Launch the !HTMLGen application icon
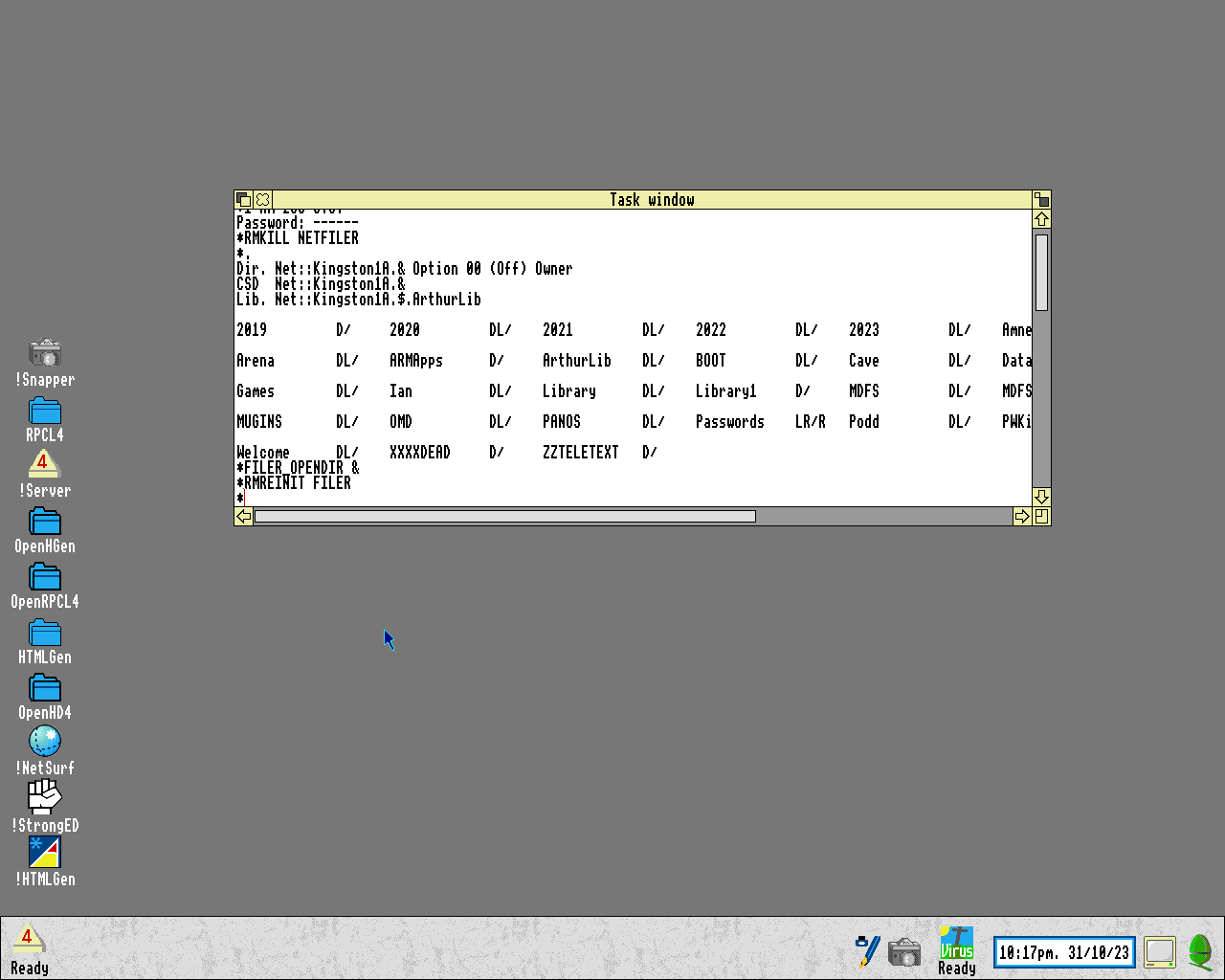The width and height of the screenshot is (1225, 980). (x=45, y=853)
